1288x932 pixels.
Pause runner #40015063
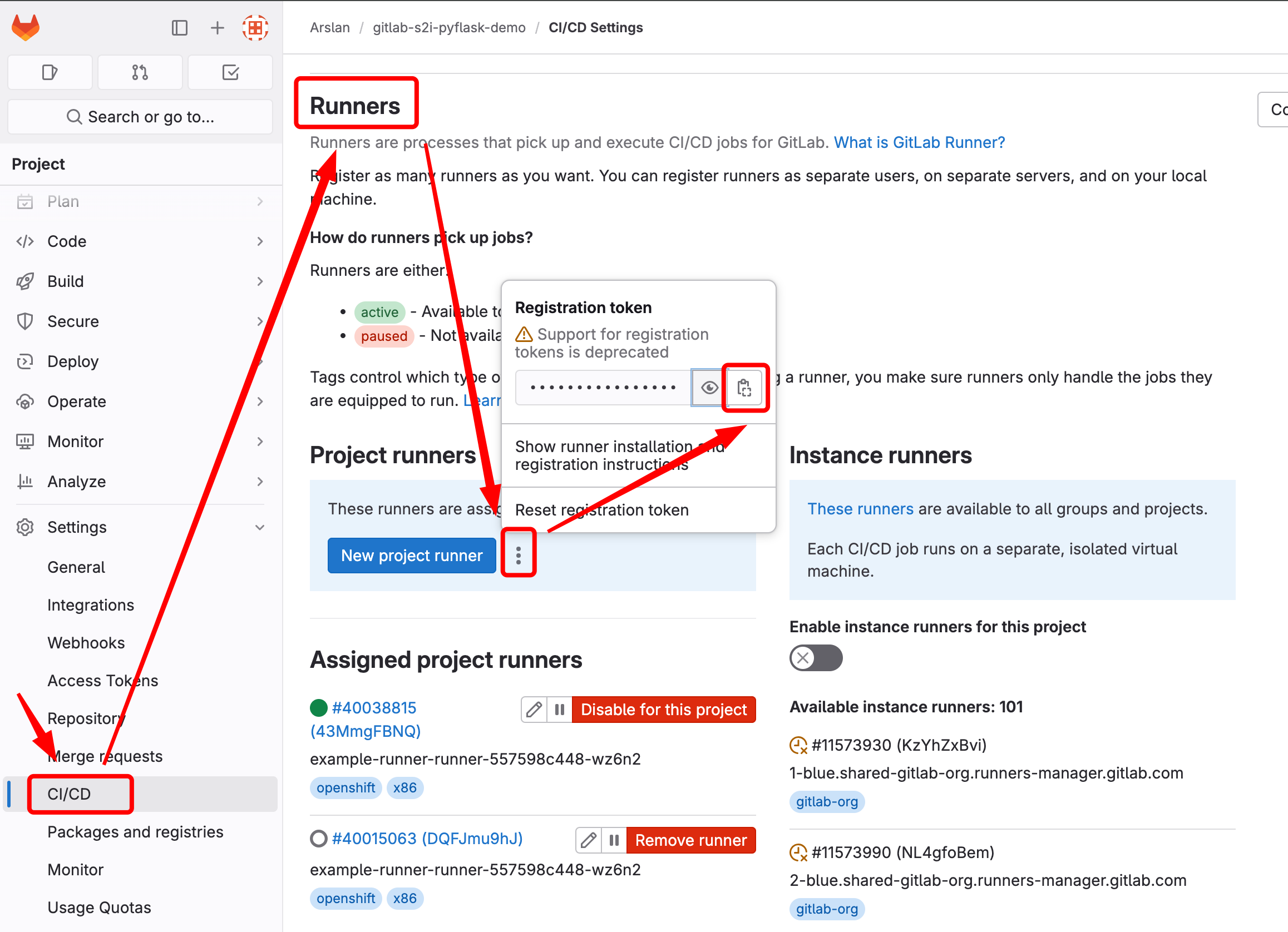[x=614, y=840]
